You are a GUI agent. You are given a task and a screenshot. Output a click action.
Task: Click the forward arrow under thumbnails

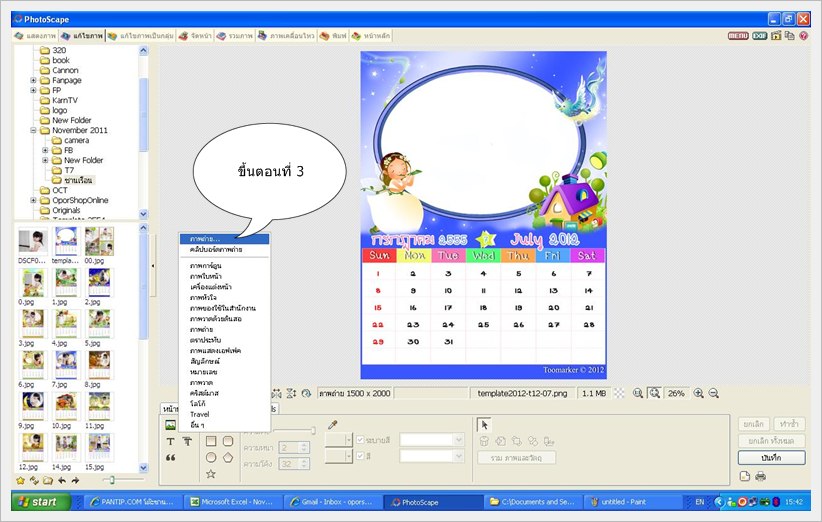coord(75,480)
